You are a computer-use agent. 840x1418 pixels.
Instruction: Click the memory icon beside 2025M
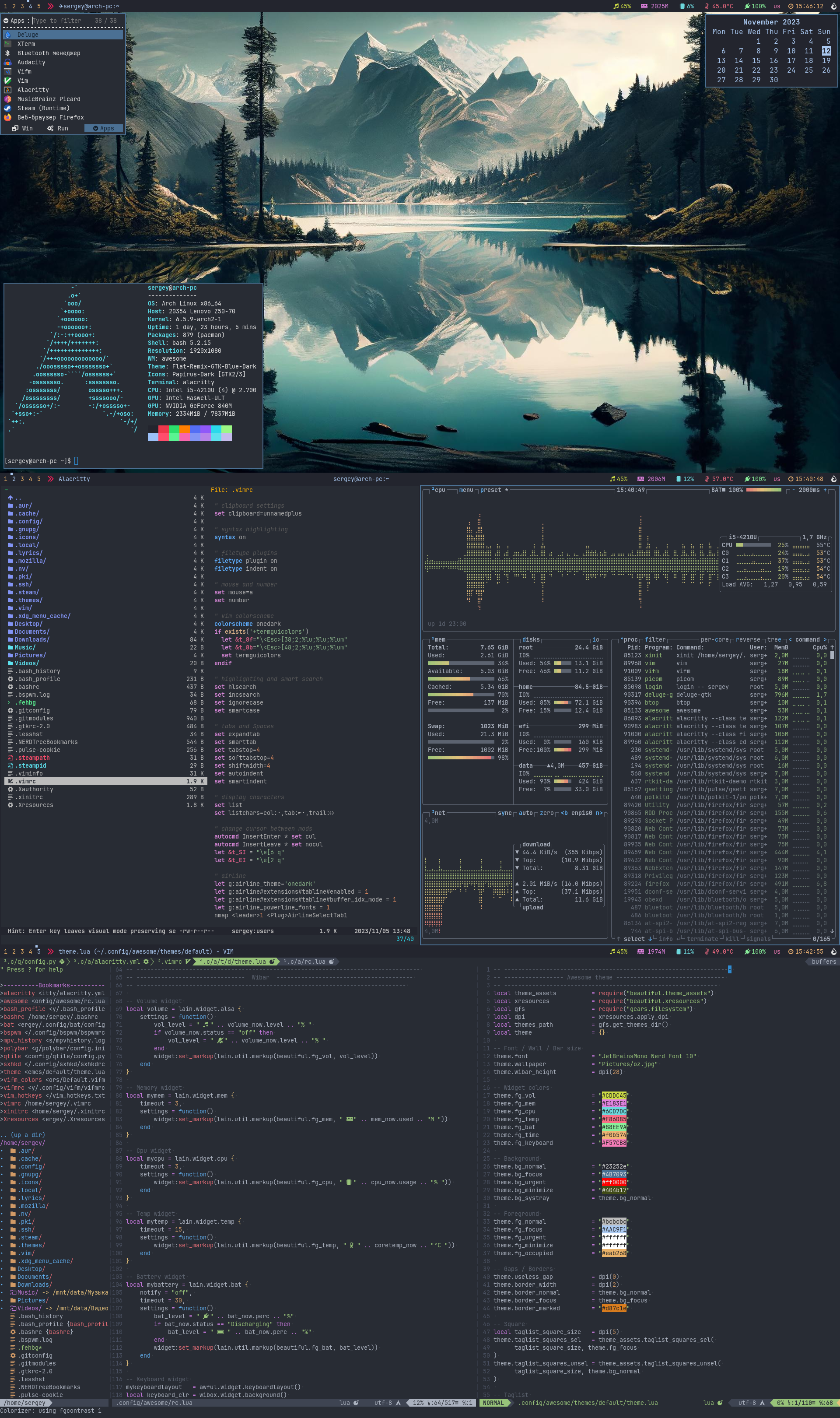pyautogui.click(x=644, y=6)
